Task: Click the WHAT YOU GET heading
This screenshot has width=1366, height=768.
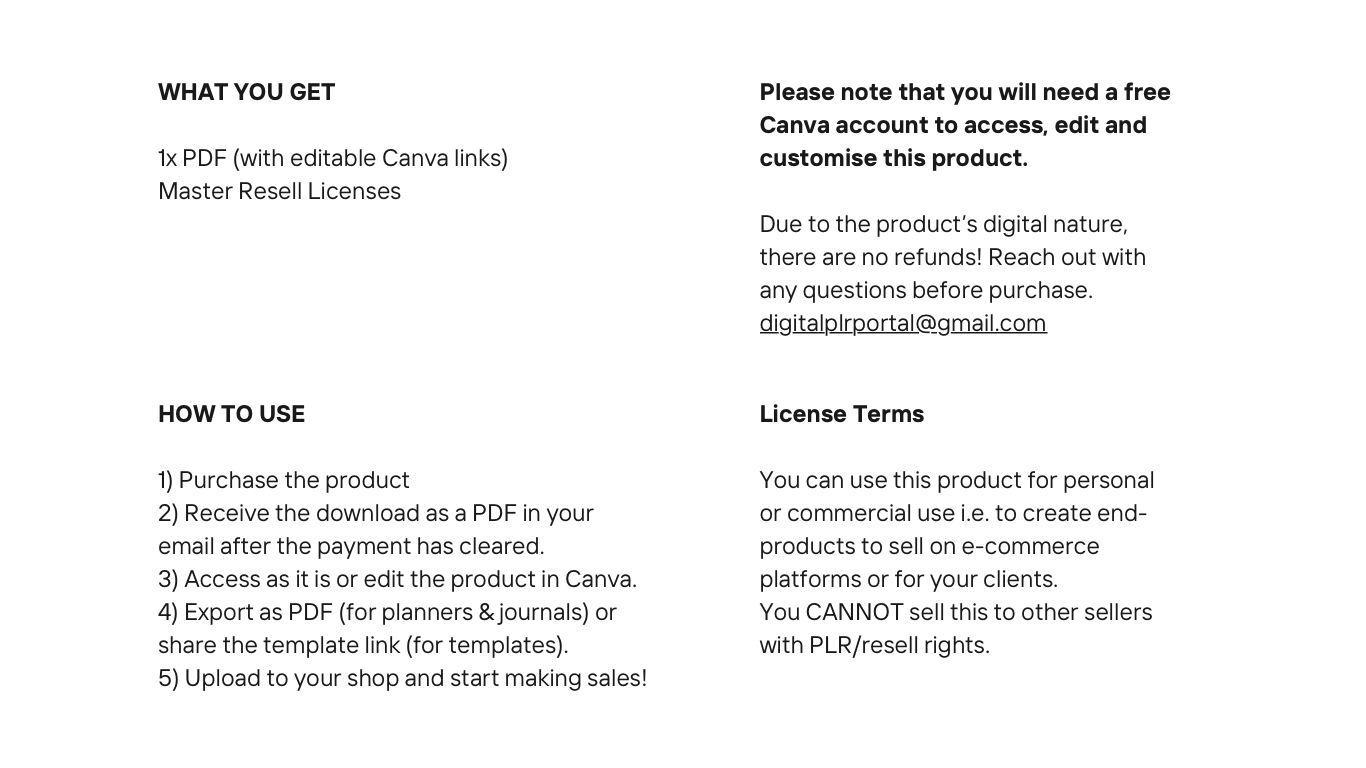Action: click(247, 92)
